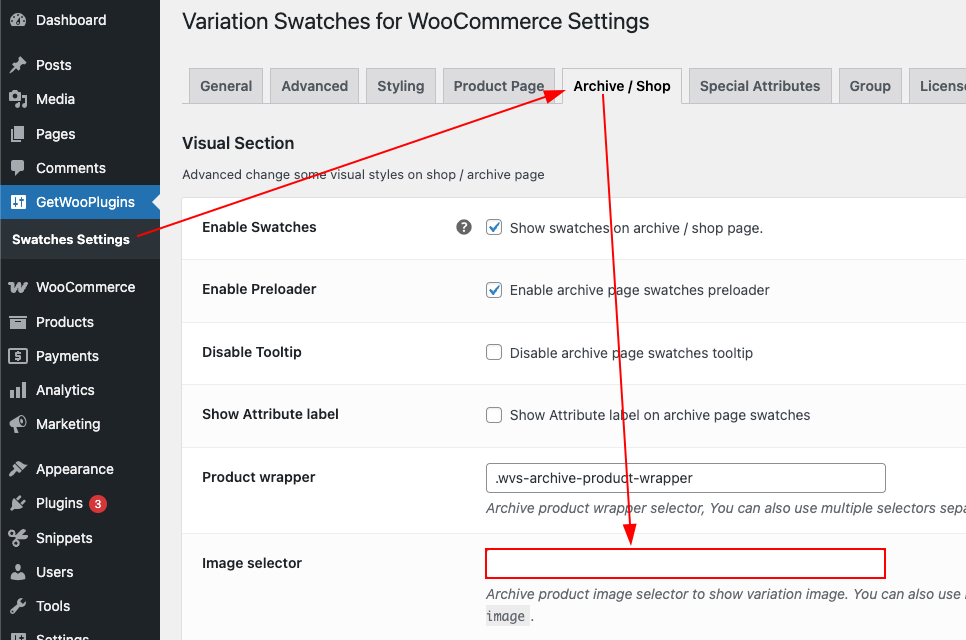The width and height of the screenshot is (966, 640).
Task: Open the Special Attributes tab
Action: (x=760, y=86)
